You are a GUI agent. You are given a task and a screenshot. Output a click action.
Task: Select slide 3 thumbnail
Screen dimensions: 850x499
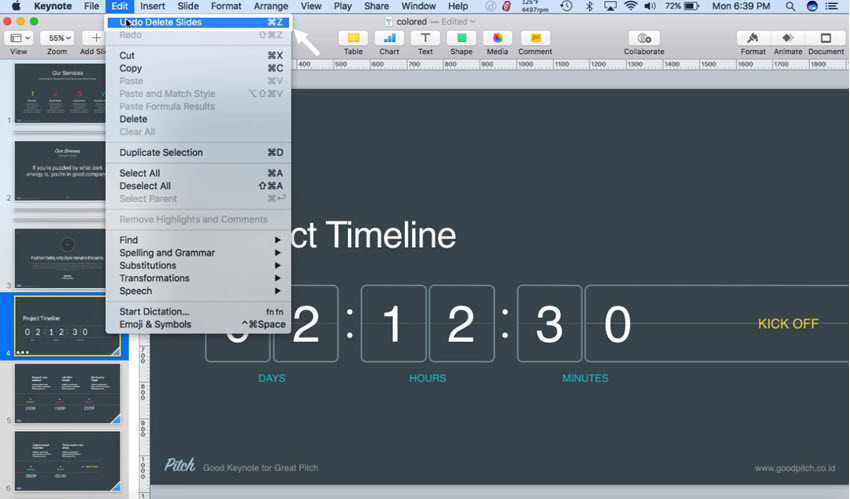tap(60, 258)
